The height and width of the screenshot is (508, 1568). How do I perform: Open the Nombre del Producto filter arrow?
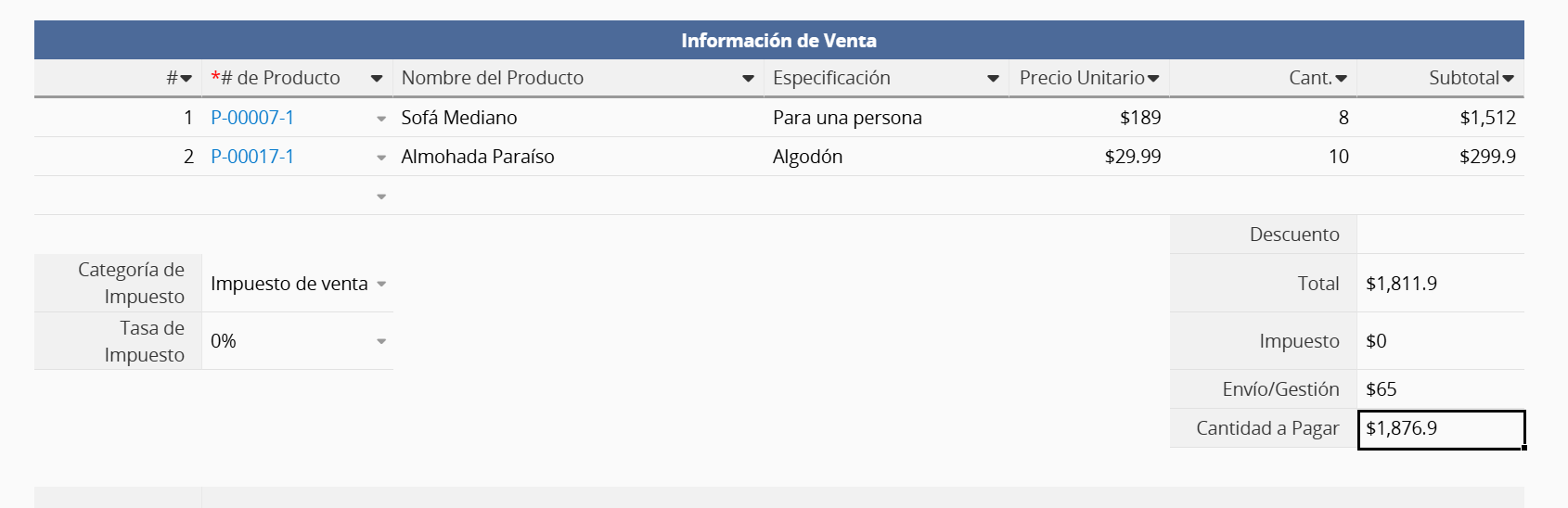[x=748, y=79]
